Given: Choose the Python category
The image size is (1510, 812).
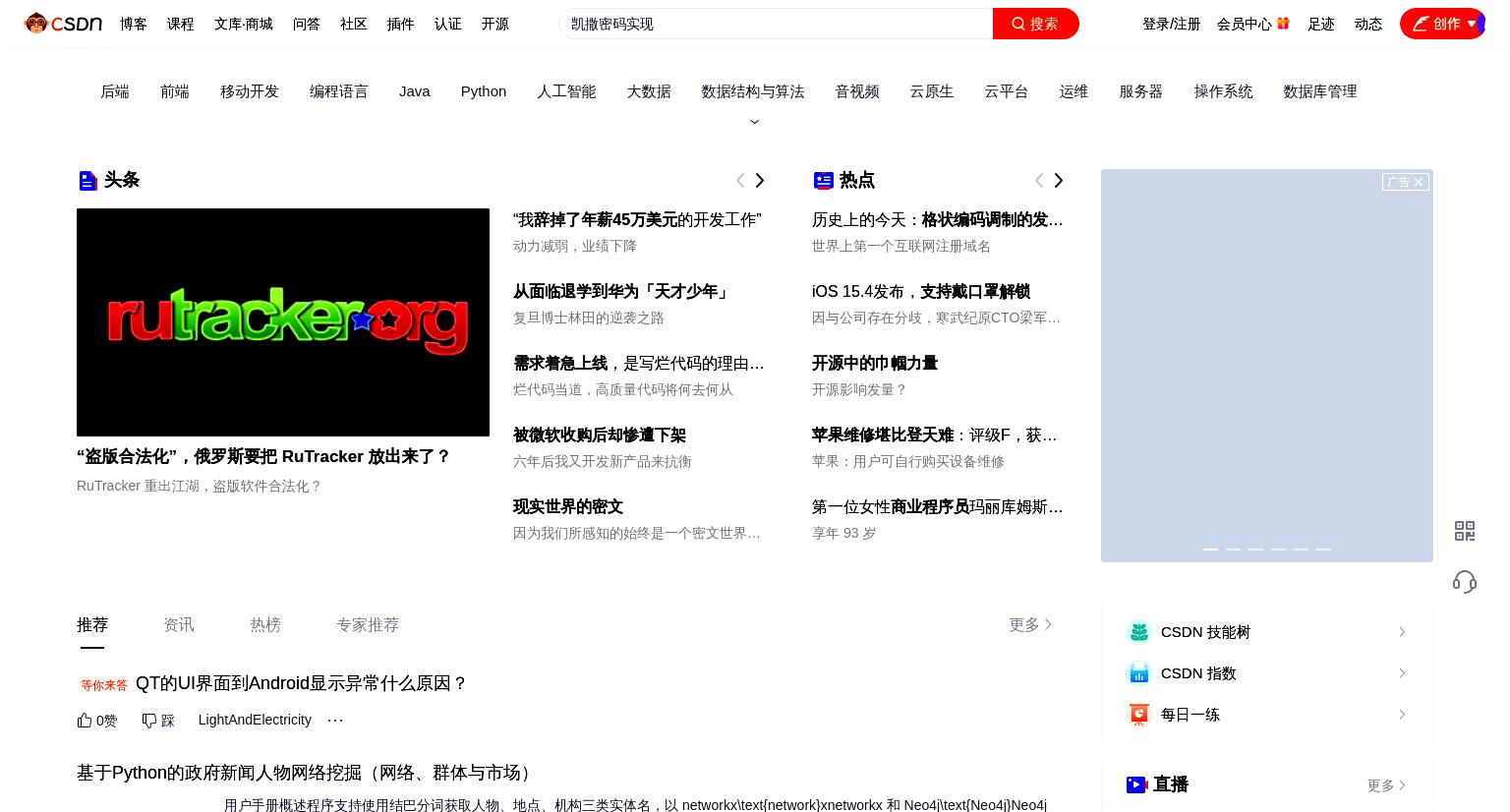Looking at the screenshot, I should point(484,91).
